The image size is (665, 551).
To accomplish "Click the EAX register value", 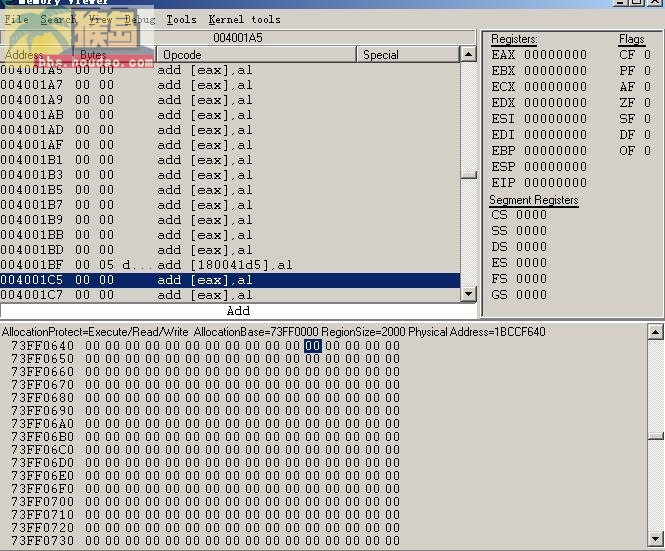I will (x=555, y=55).
